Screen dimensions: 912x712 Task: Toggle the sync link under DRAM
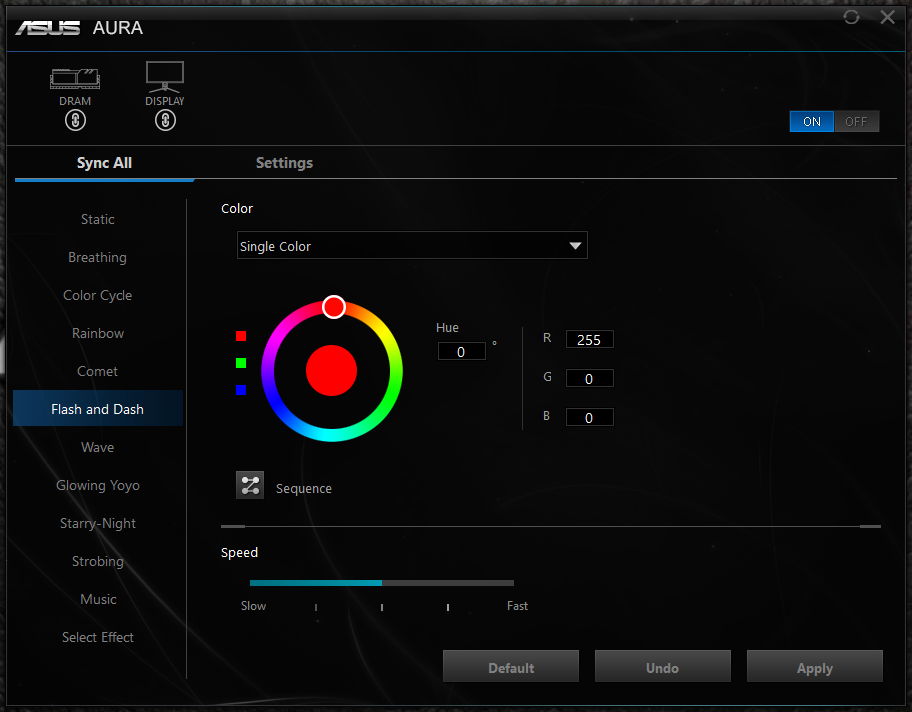[75, 120]
